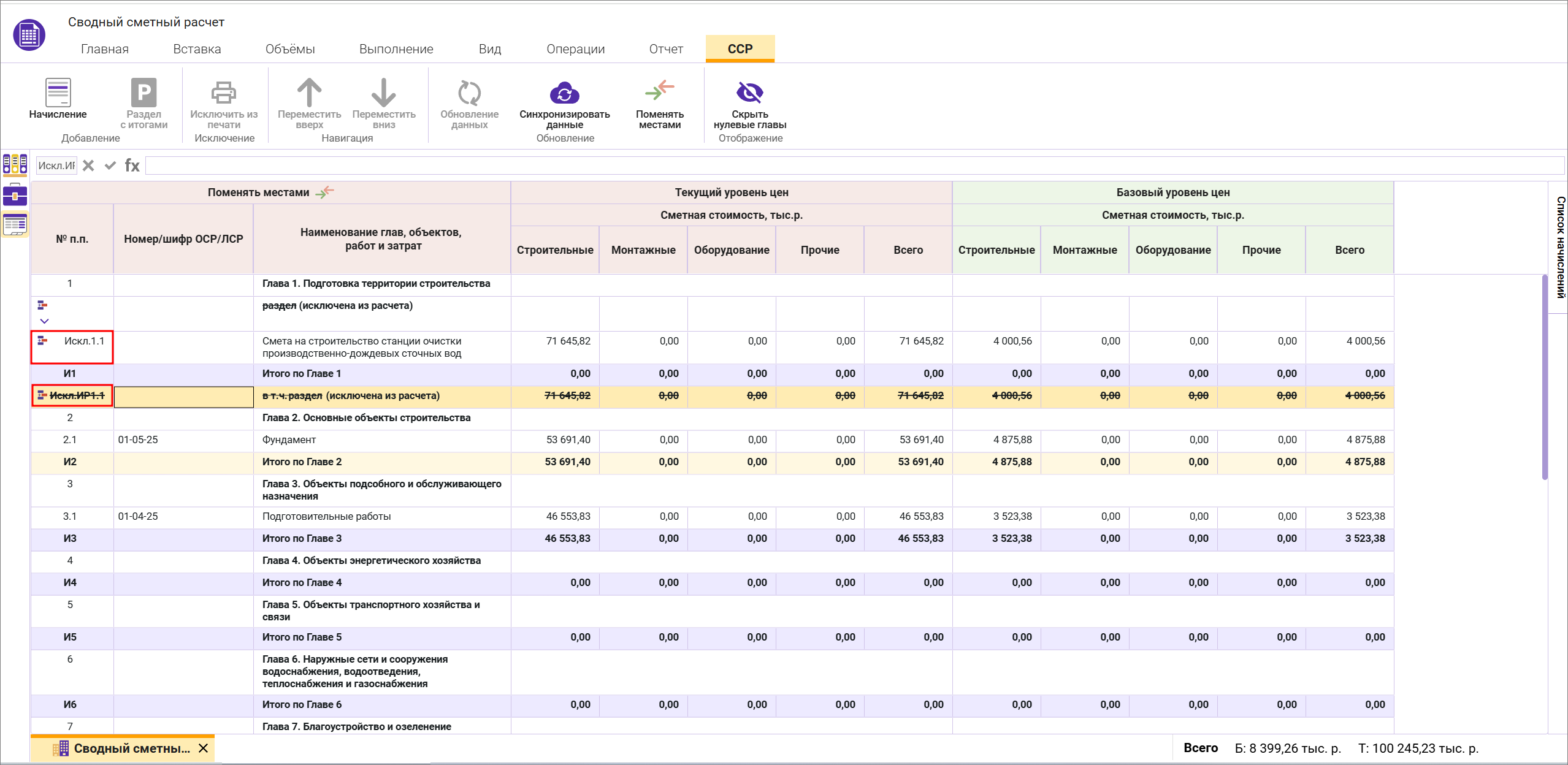Click the exclusion icon in row Искл.1.1
1568x765 pixels.
[42, 341]
